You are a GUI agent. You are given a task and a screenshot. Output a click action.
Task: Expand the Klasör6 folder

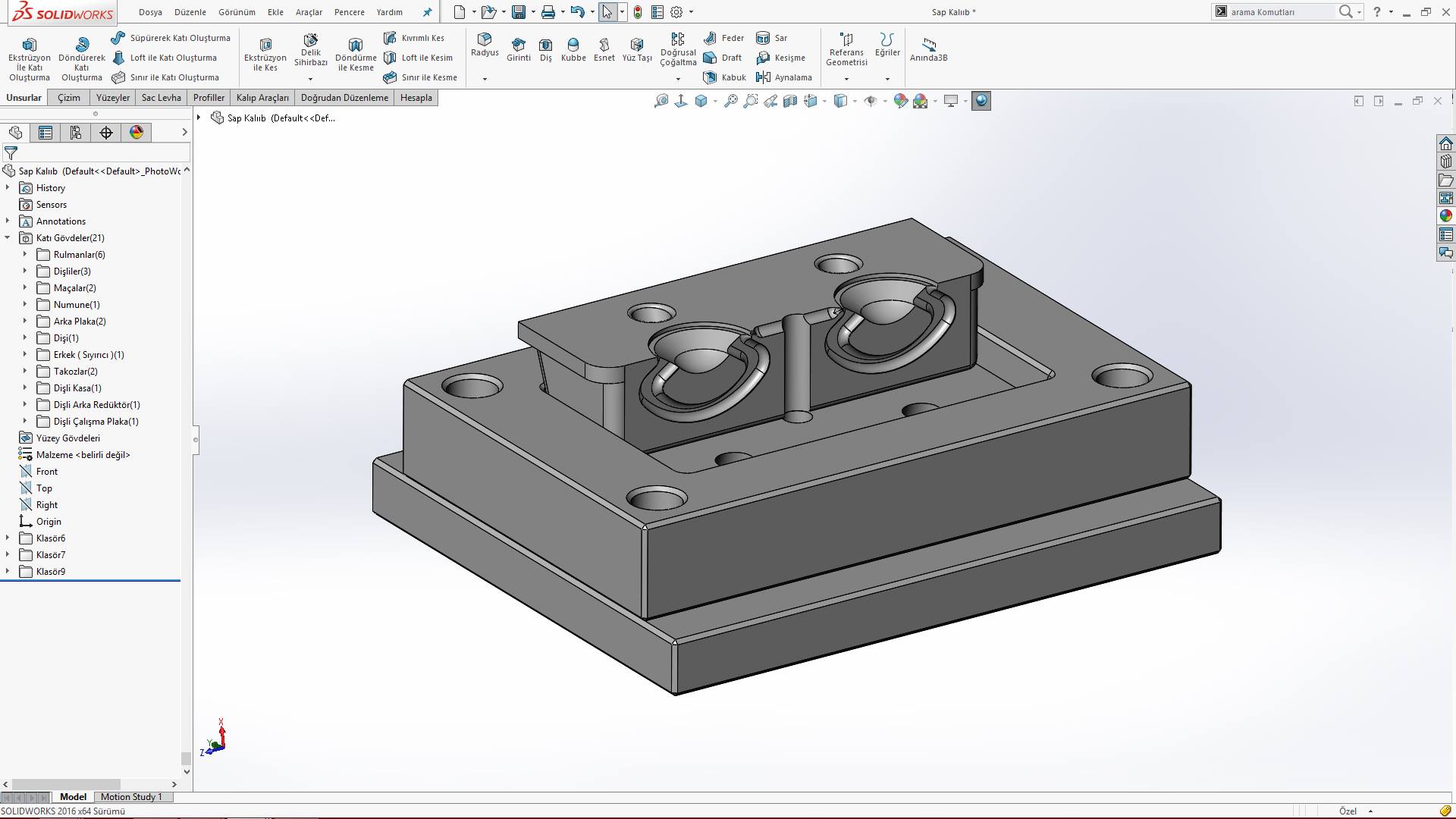pos(8,538)
